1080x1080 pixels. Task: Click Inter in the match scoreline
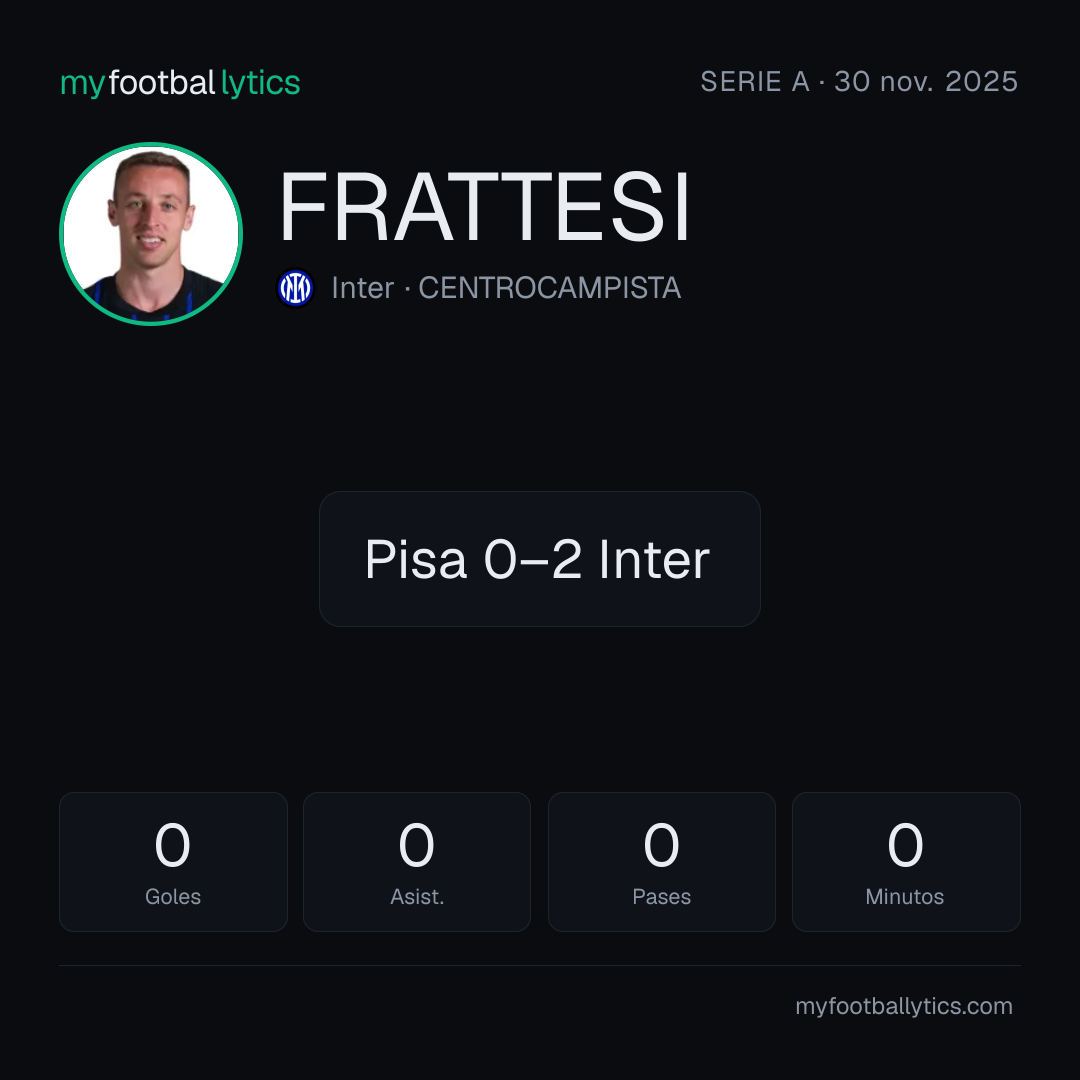[x=654, y=559]
